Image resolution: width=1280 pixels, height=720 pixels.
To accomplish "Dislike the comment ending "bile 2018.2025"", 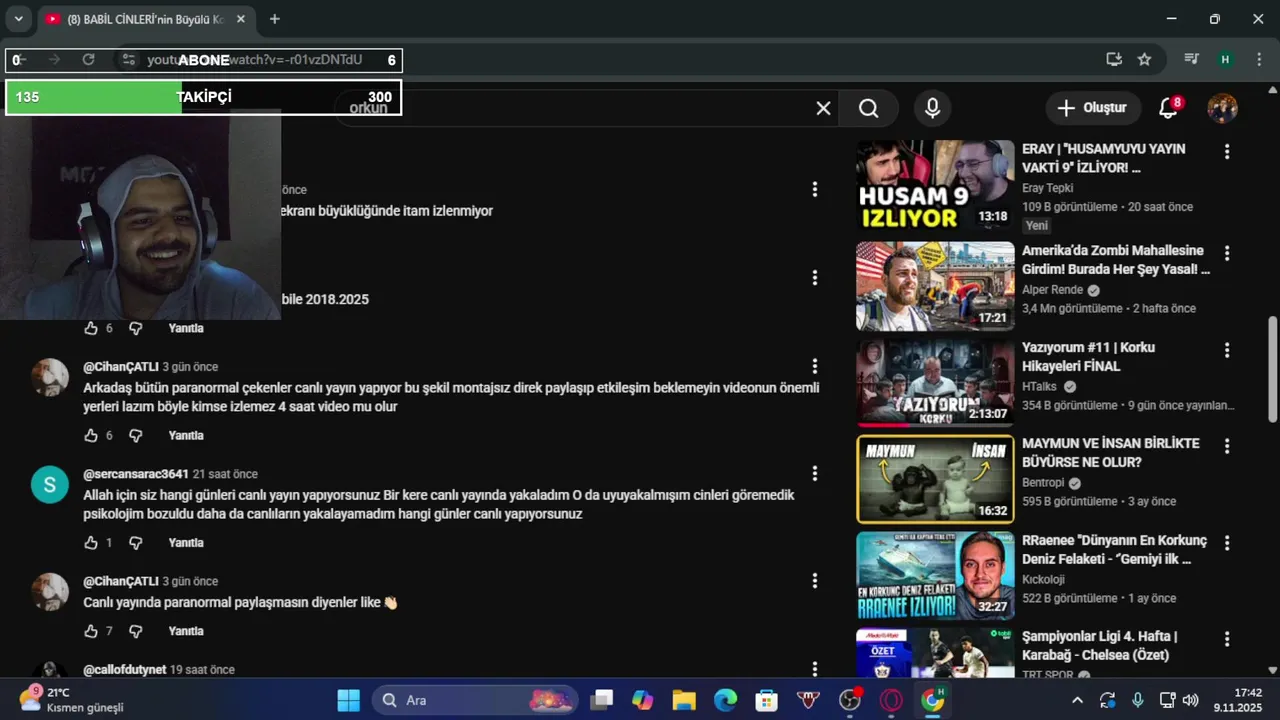I will pos(136,328).
